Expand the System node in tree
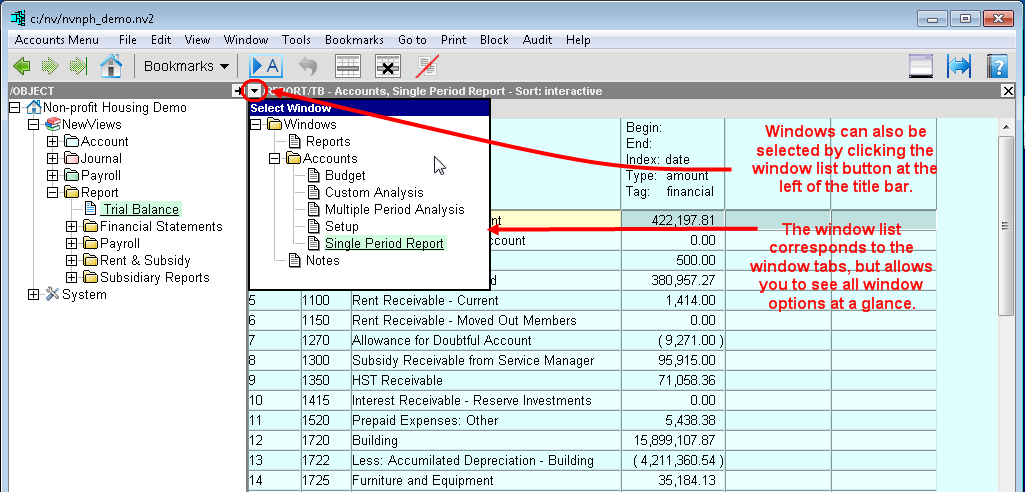Viewport: 1025px width, 492px height. point(34,295)
